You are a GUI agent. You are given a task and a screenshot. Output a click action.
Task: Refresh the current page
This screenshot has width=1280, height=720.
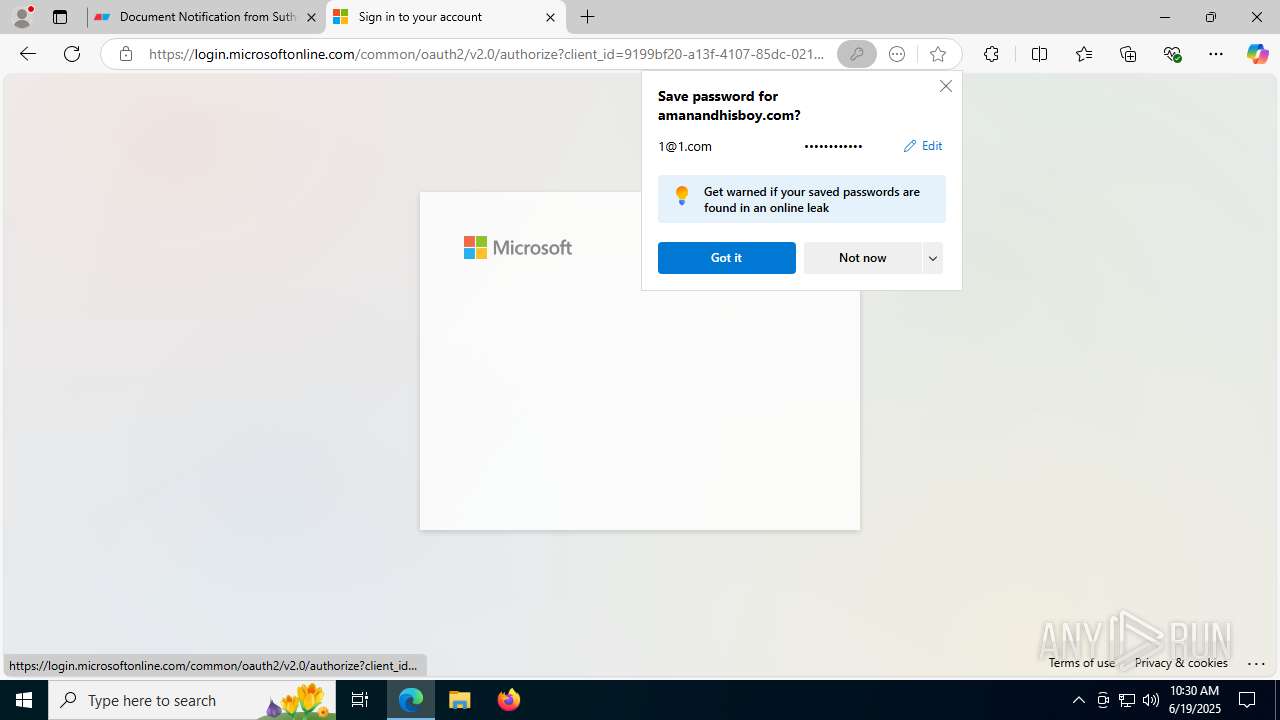point(72,54)
